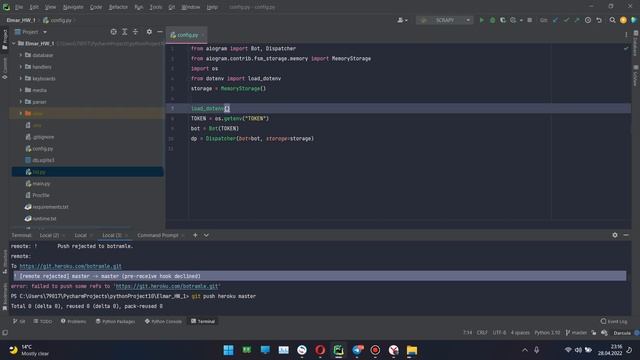640x360 pixels.
Task: Open the Opera browser taskbar icon
Action: [x=320, y=350]
